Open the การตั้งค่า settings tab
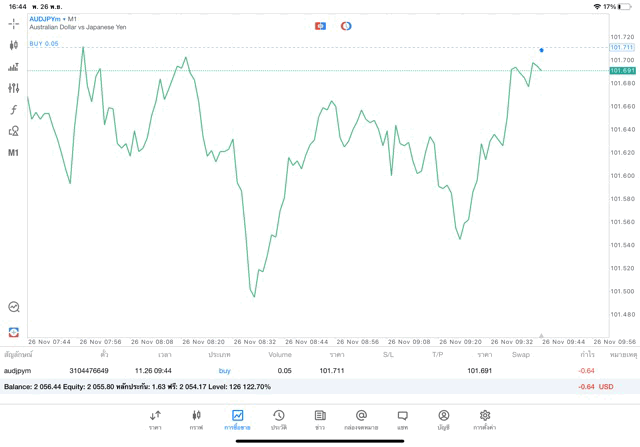640x447 pixels. [x=485, y=419]
